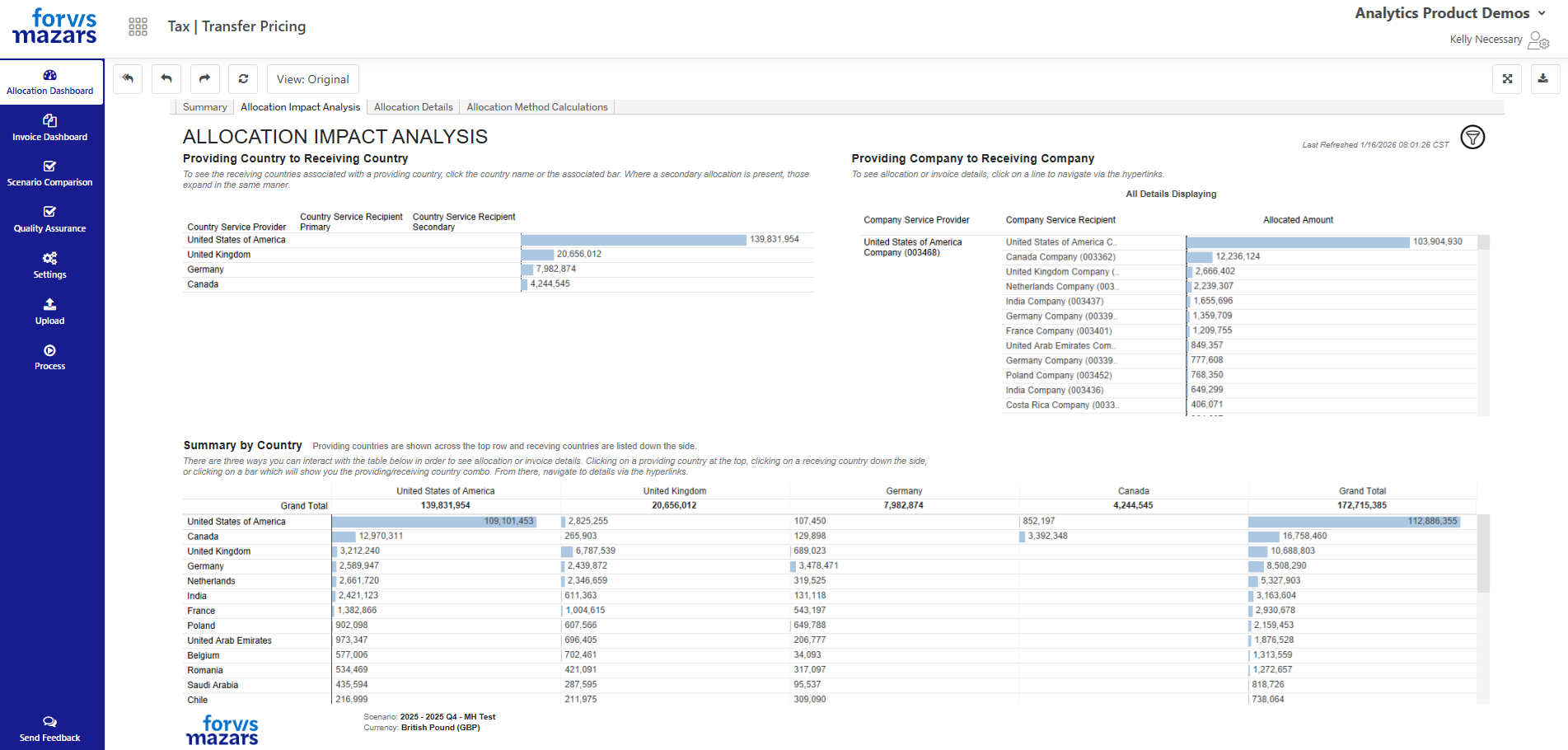Select the India receiving country row label
Viewport: 1568px width, 750px height.
pos(197,596)
